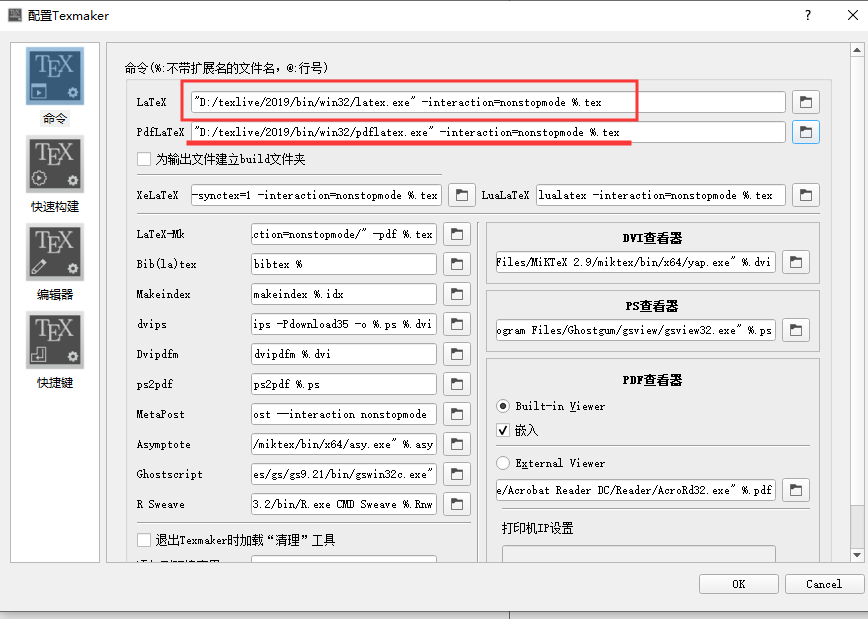Browse for the LaTeX executable path
This screenshot has height=619, width=868.
coord(805,101)
